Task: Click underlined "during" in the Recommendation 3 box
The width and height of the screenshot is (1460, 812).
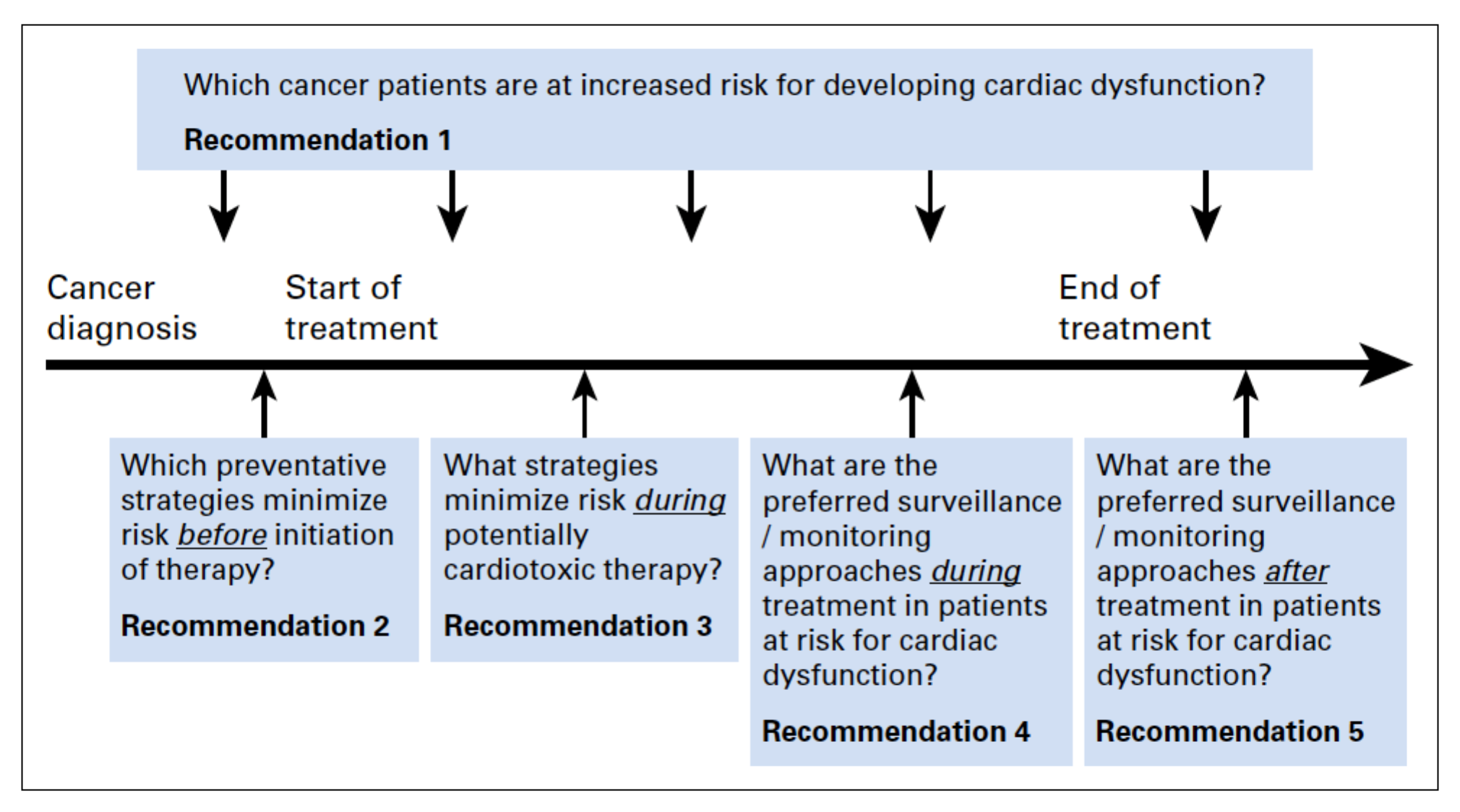Action: [679, 501]
